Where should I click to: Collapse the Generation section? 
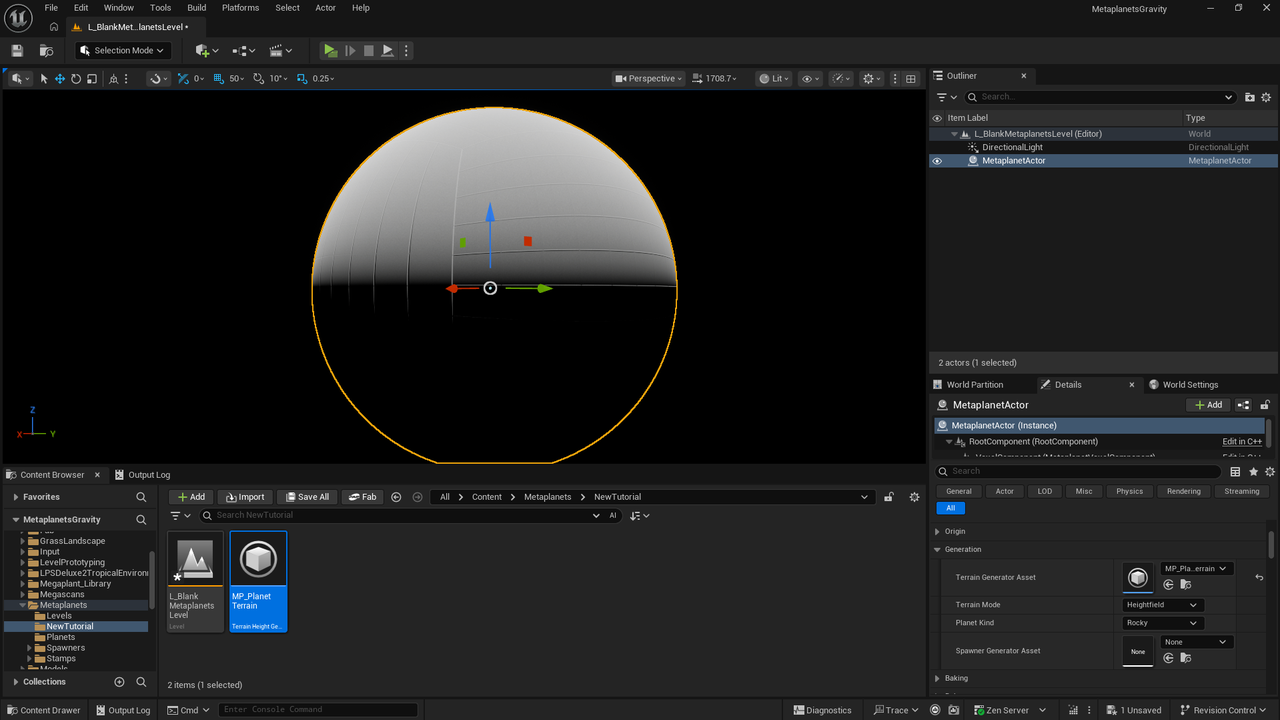[937, 549]
